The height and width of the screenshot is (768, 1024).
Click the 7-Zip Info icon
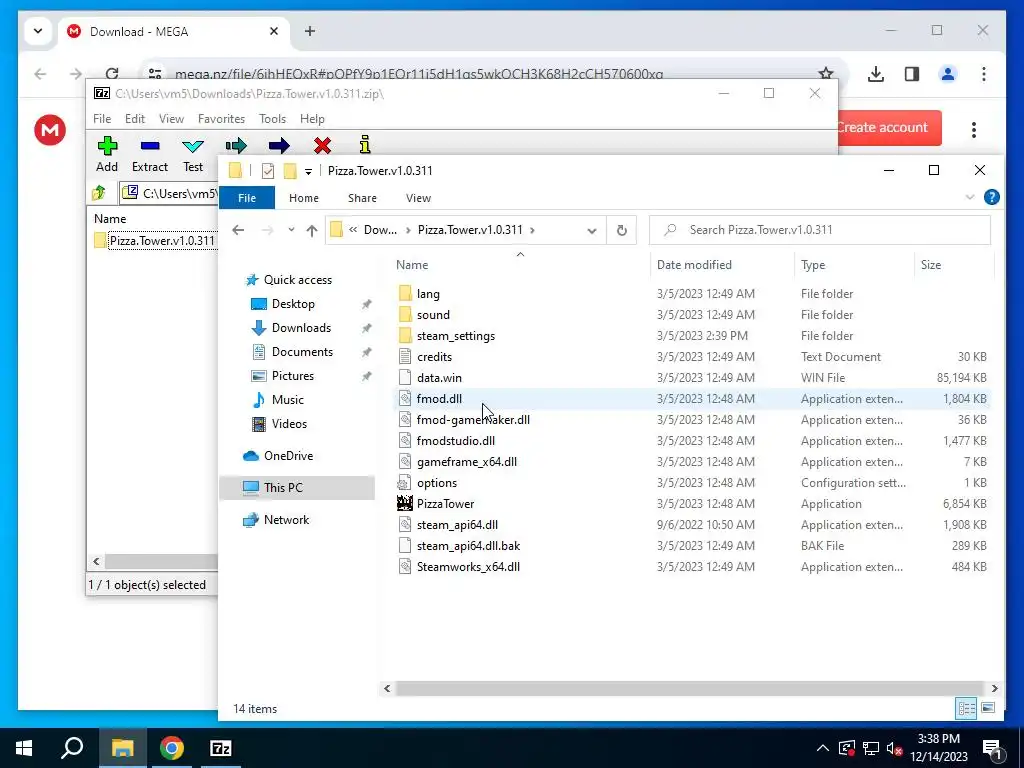coord(365,144)
